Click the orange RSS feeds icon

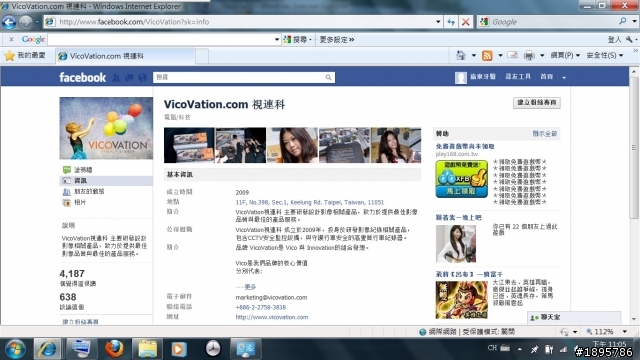(x=487, y=56)
